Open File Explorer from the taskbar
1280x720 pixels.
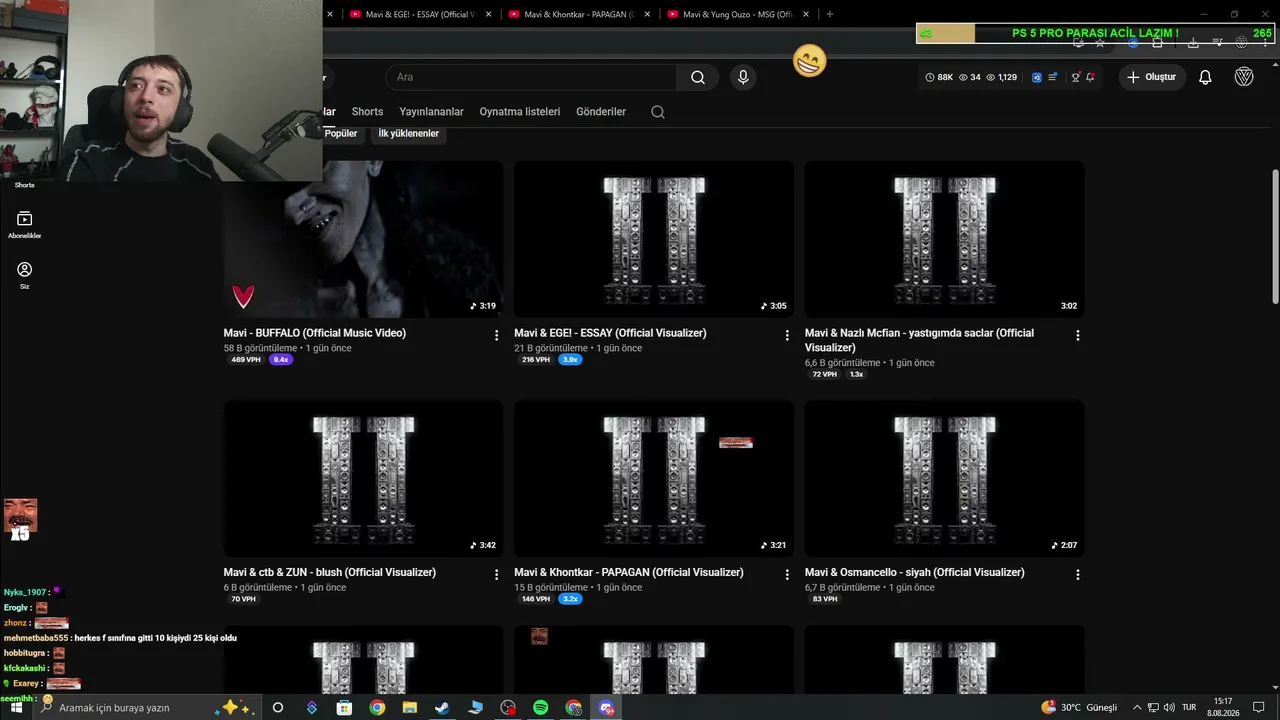(410, 708)
